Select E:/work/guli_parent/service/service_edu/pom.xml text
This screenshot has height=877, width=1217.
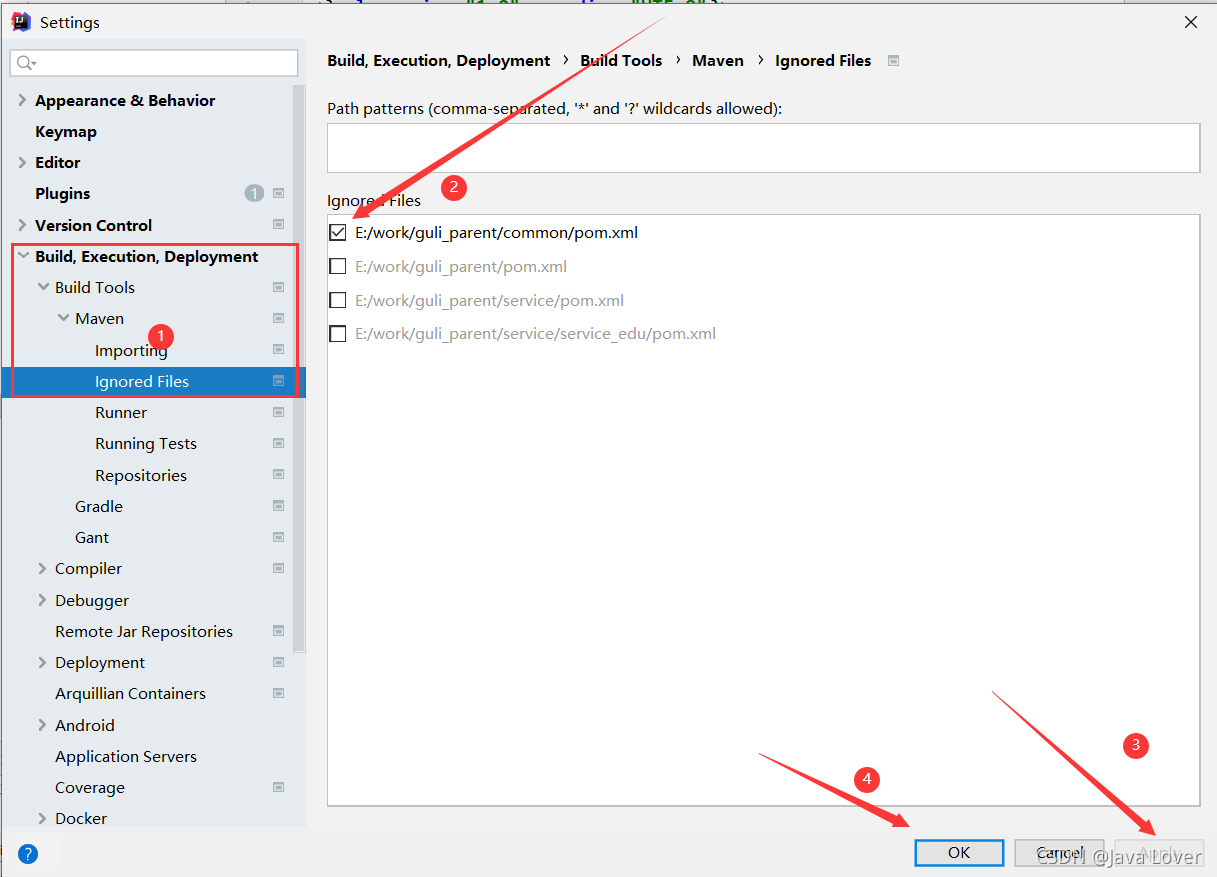click(x=535, y=334)
